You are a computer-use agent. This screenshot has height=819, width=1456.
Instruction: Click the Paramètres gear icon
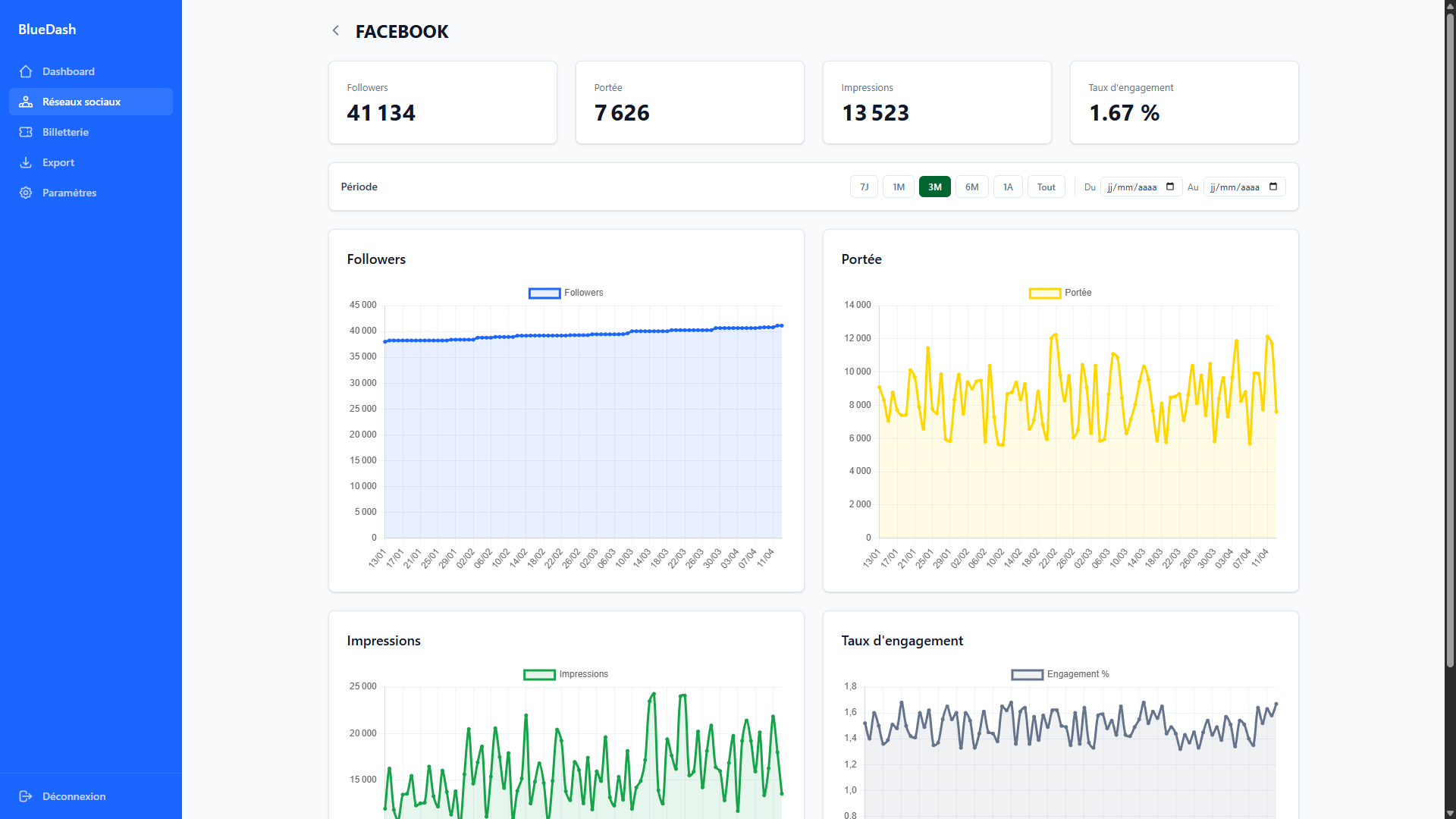26,193
